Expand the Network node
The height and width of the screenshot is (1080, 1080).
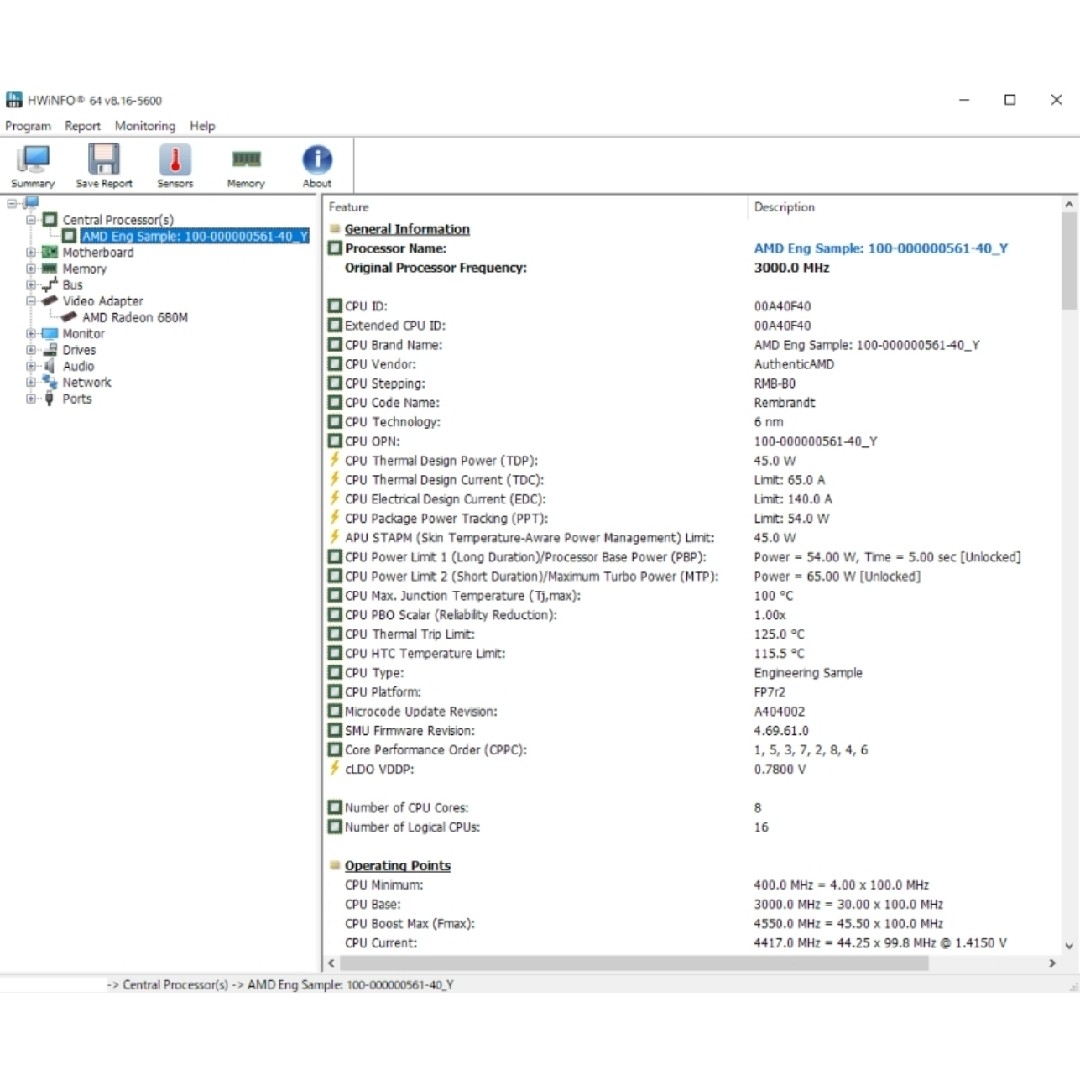tap(31, 382)
